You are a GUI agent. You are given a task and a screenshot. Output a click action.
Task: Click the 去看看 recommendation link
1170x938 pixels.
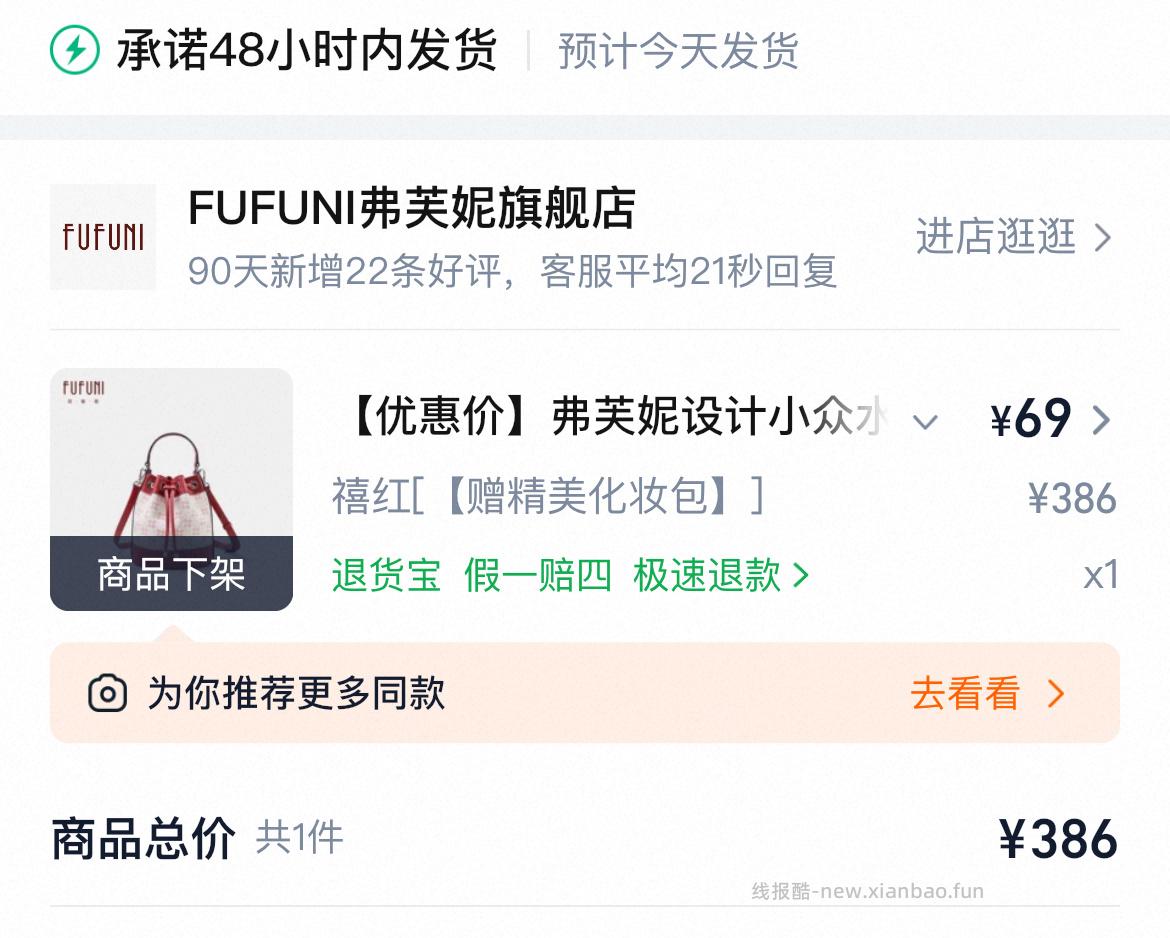tap(963, 693)
